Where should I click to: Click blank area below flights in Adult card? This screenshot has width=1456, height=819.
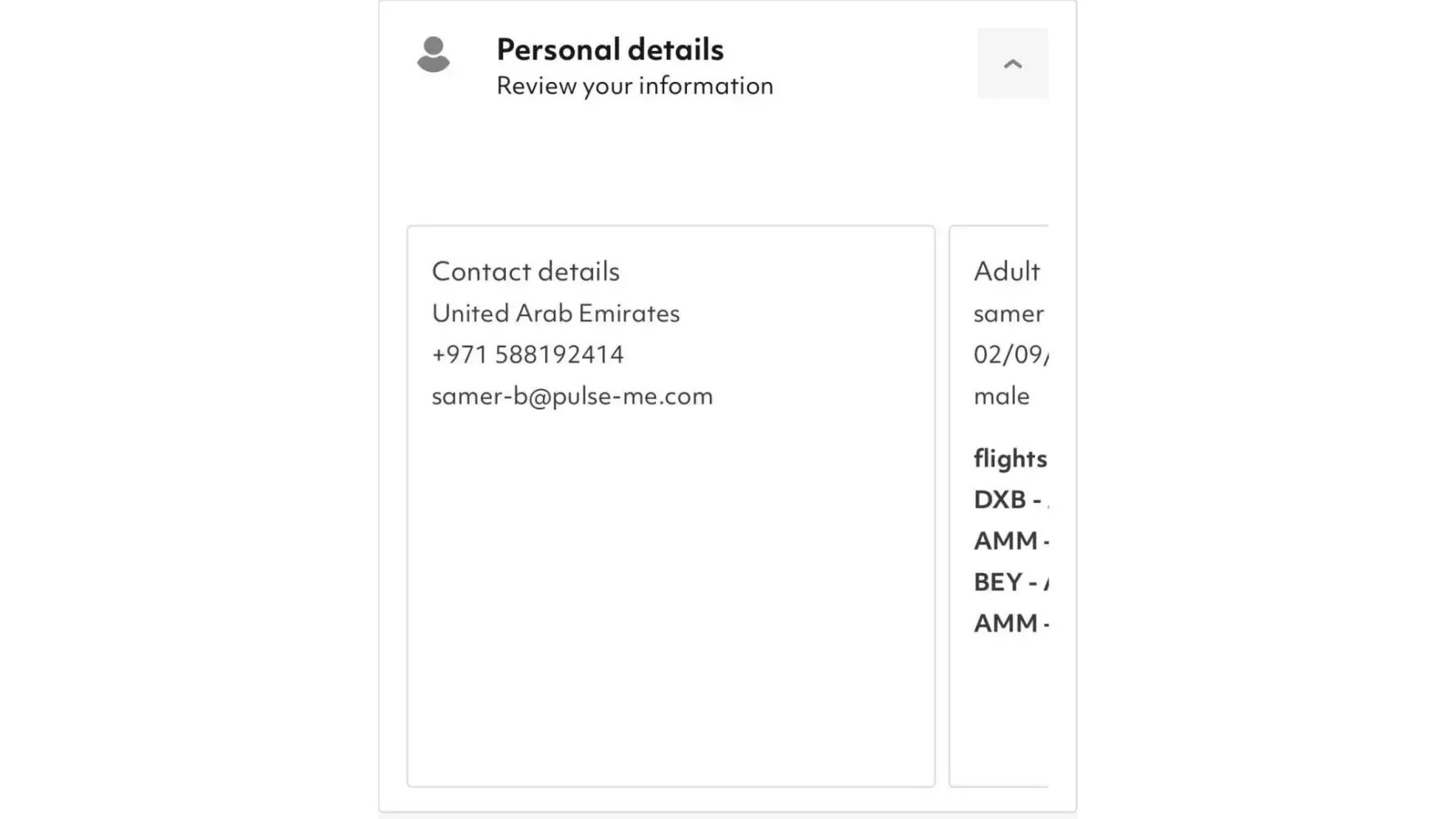(999, 713)
